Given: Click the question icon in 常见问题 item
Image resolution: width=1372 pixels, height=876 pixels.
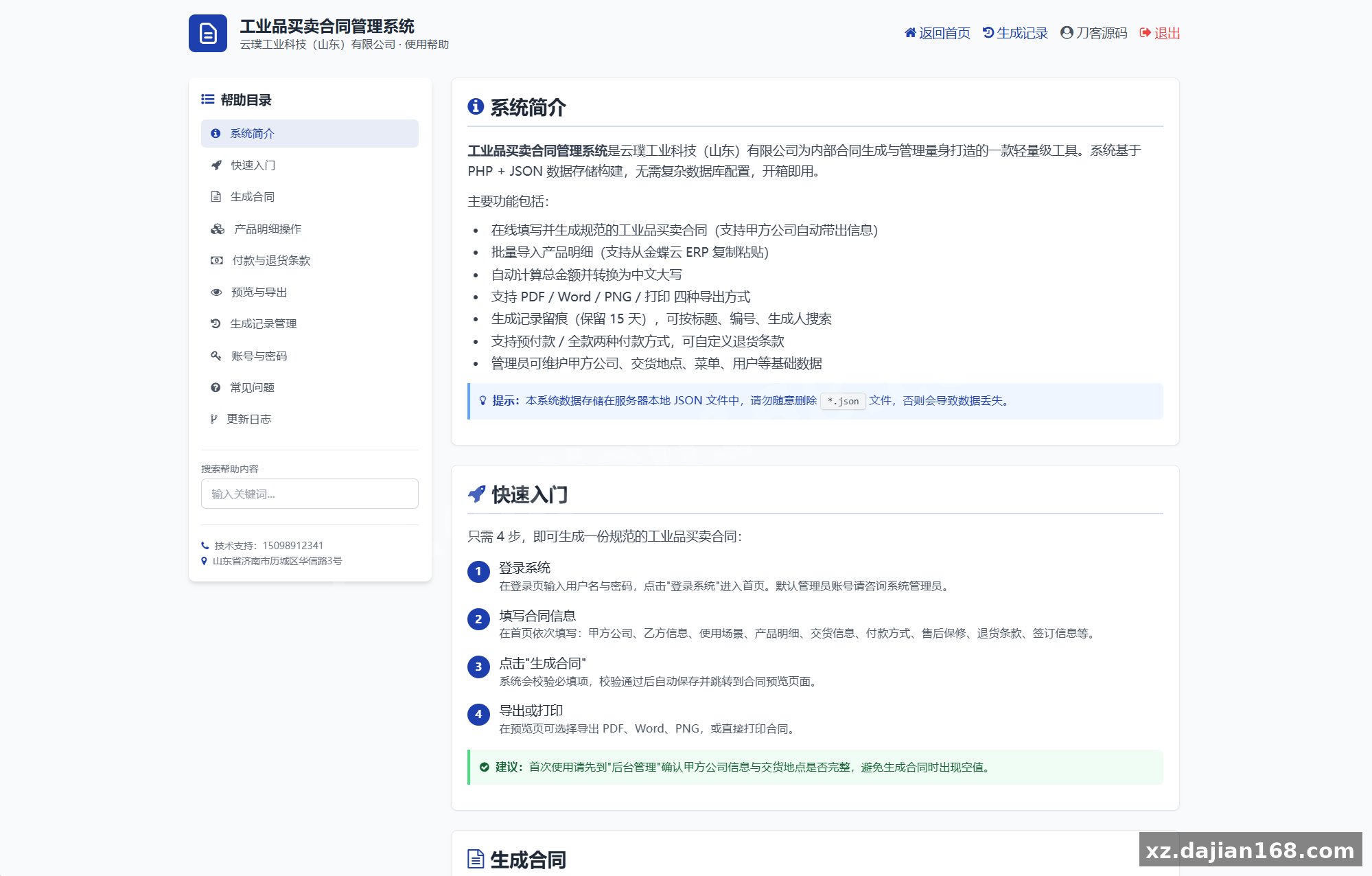Looking at the screenshot, I should 216,388.
